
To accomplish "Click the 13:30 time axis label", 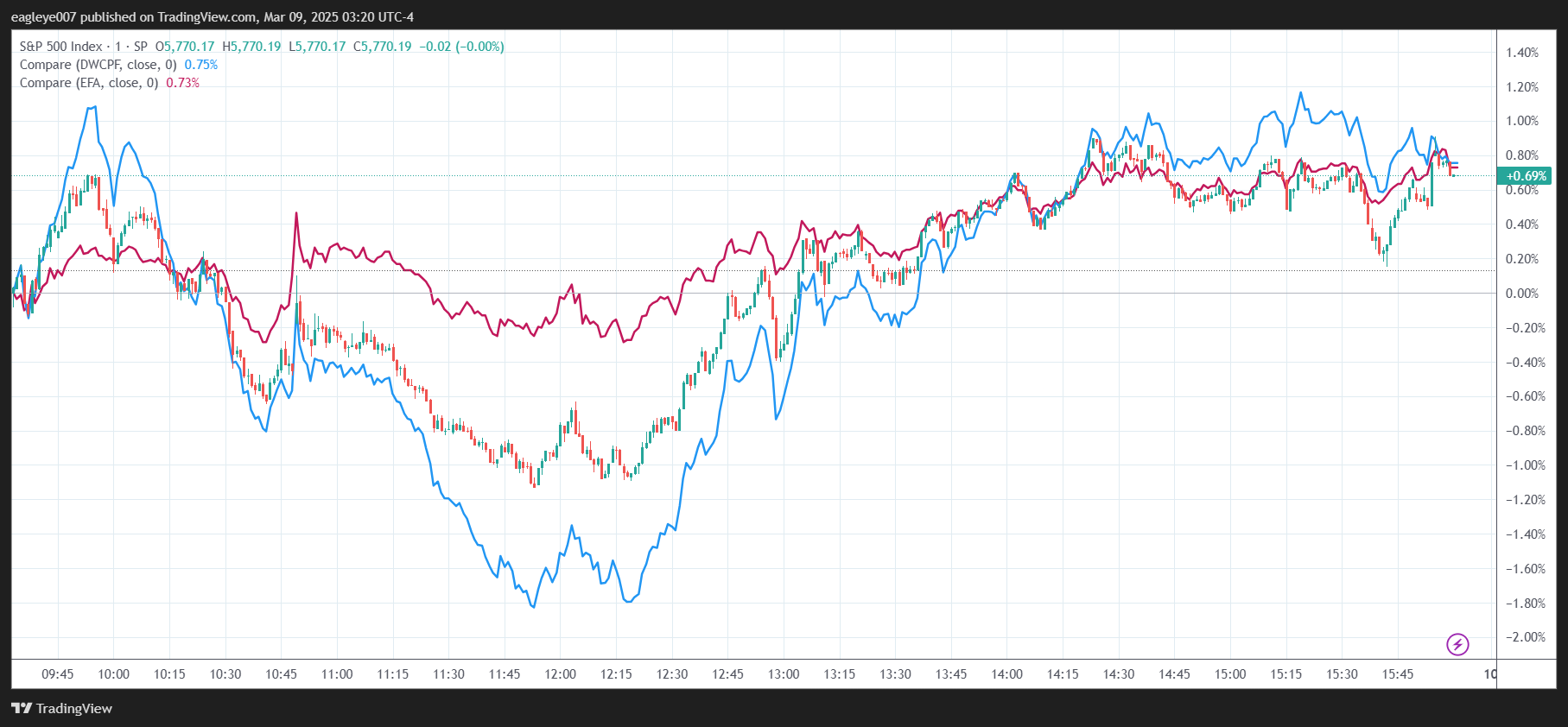I will pyautogui.click(x=895, y=674).
